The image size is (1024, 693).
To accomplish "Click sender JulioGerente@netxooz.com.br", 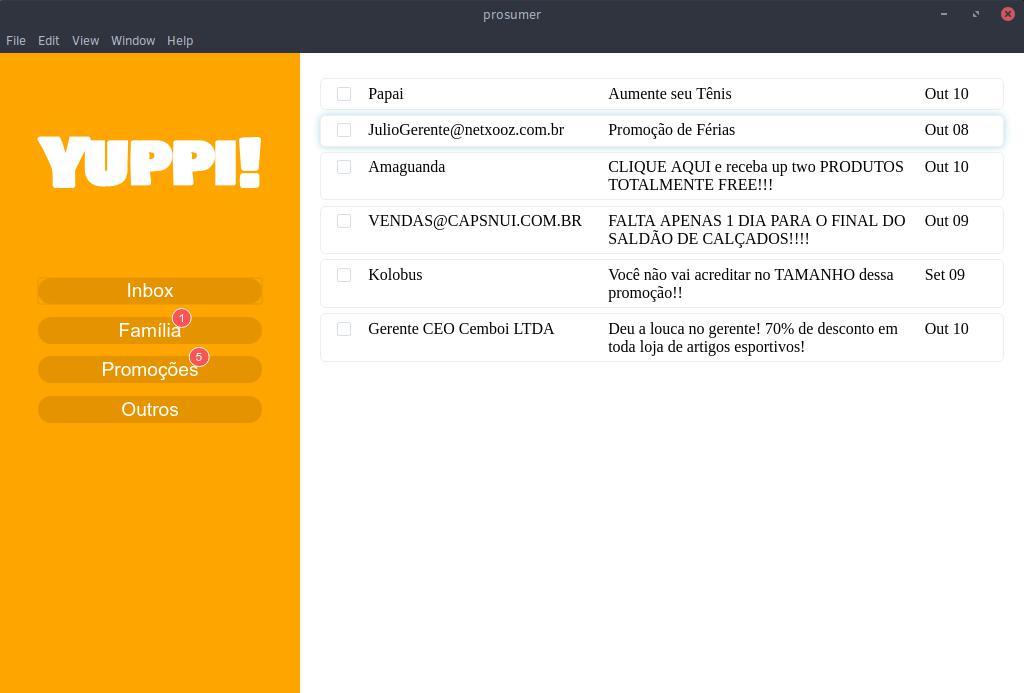I will 466,130.
